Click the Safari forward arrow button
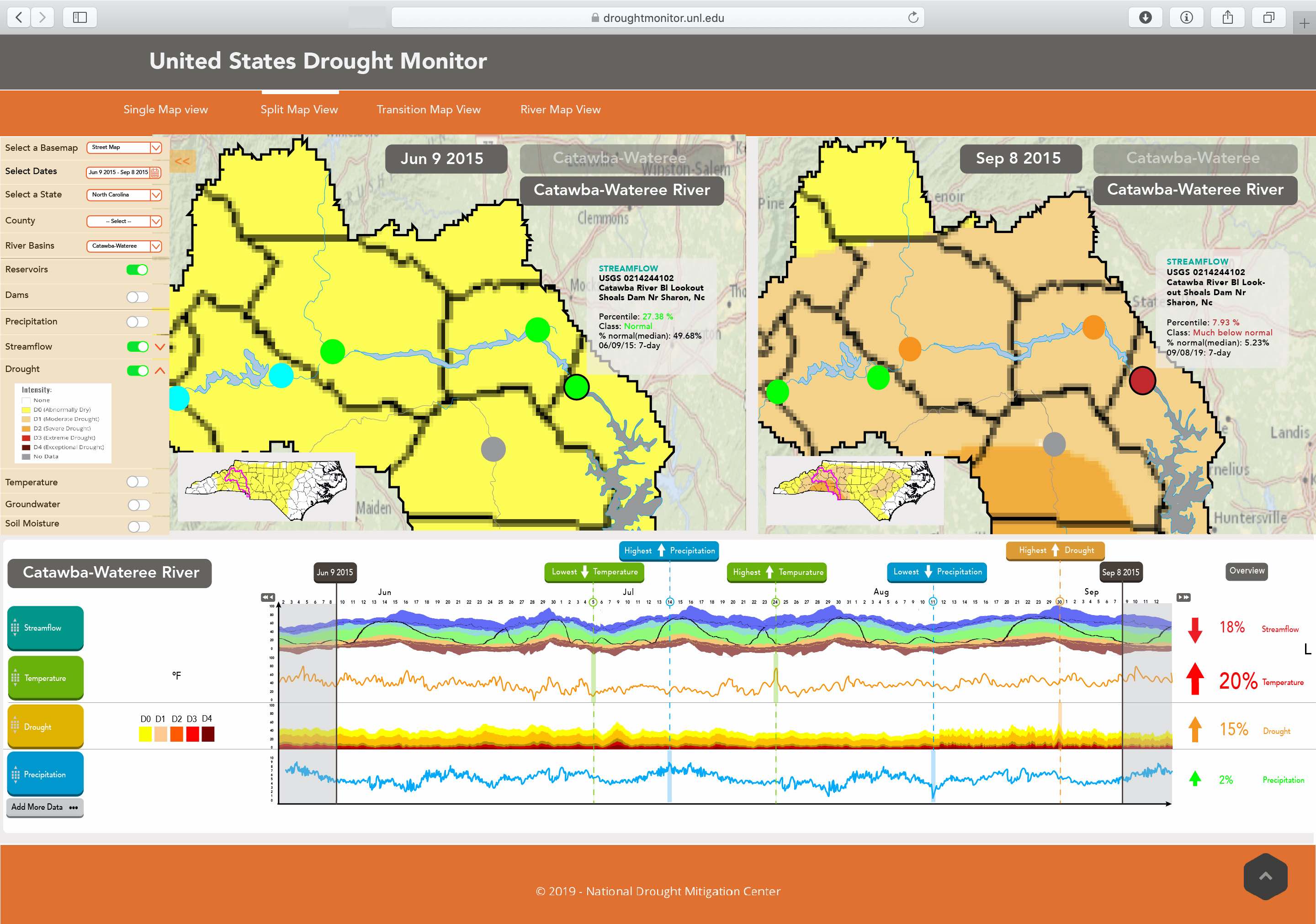Viewport: 1316px width, 924px height. click(x=42, y=17)
